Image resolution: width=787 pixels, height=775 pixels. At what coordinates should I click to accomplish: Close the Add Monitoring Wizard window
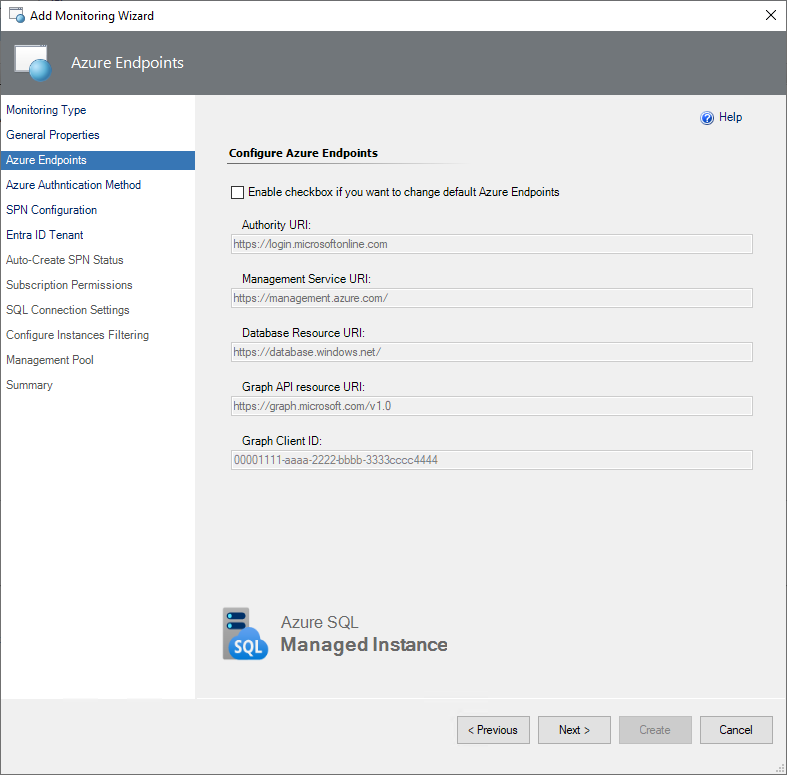[770, 15]
